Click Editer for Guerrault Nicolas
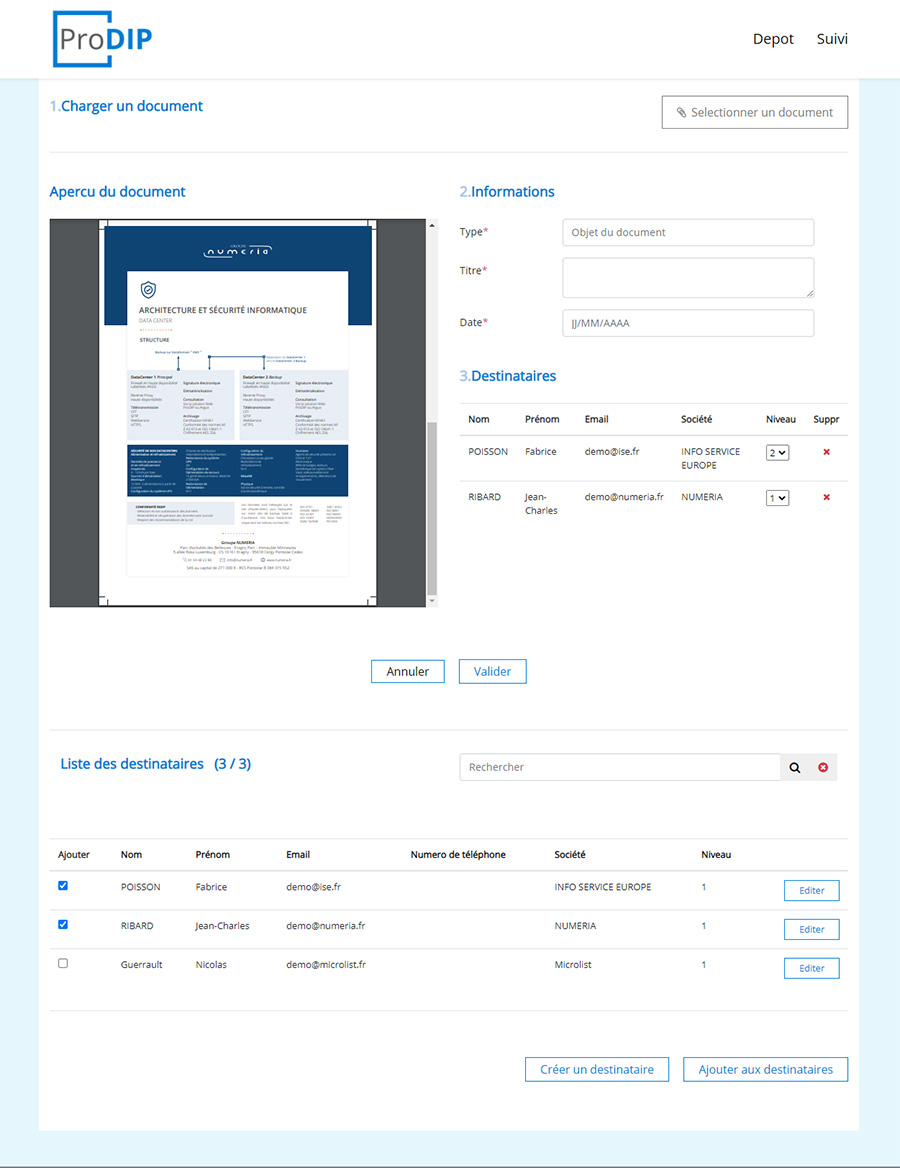The height and width of the screenshot is (1168, 900). tap(811, 968)
